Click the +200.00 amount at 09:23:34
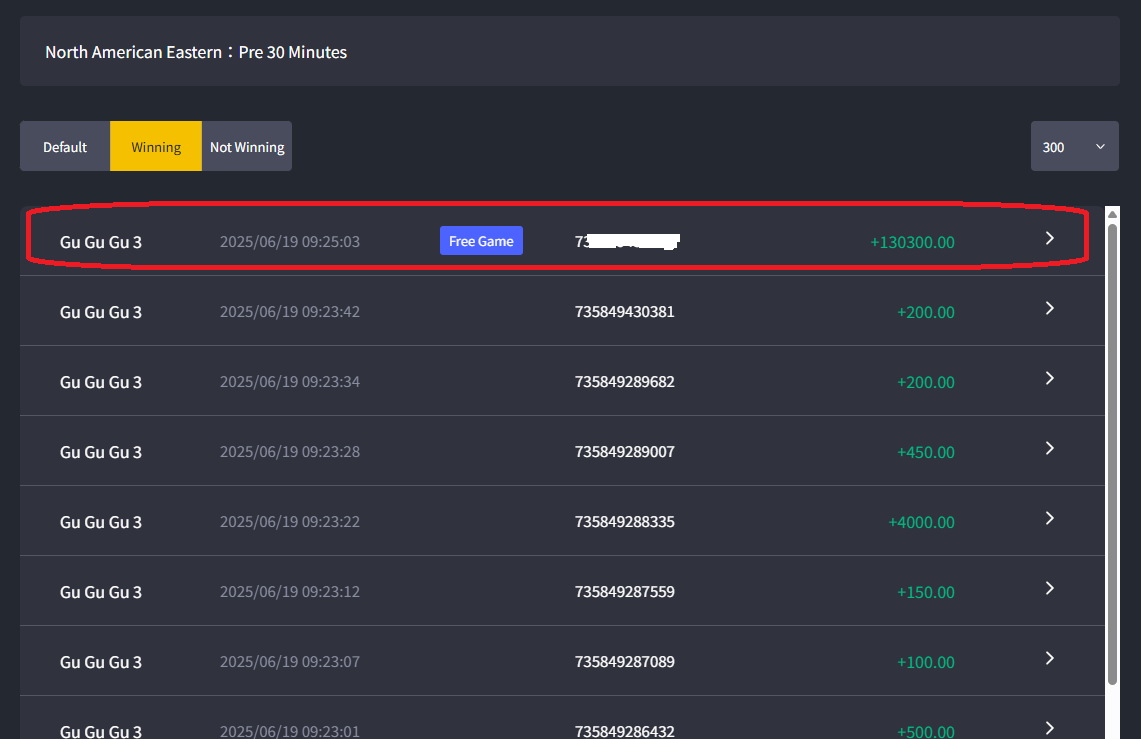This screenshot has width=1141, height=739. pos(926,382)
